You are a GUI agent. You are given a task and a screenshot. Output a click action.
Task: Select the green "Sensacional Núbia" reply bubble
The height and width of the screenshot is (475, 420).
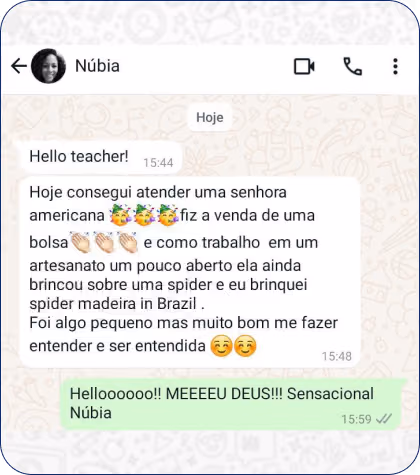point(233,404)
